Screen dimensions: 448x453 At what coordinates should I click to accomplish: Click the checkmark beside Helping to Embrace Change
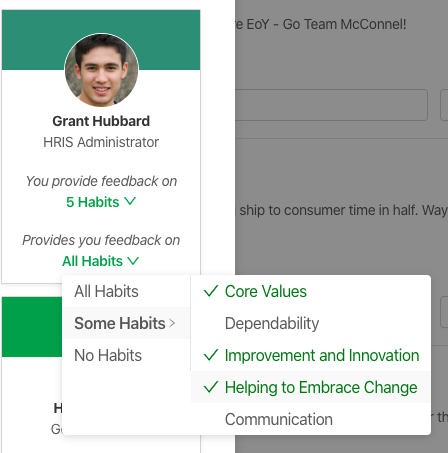211,387
